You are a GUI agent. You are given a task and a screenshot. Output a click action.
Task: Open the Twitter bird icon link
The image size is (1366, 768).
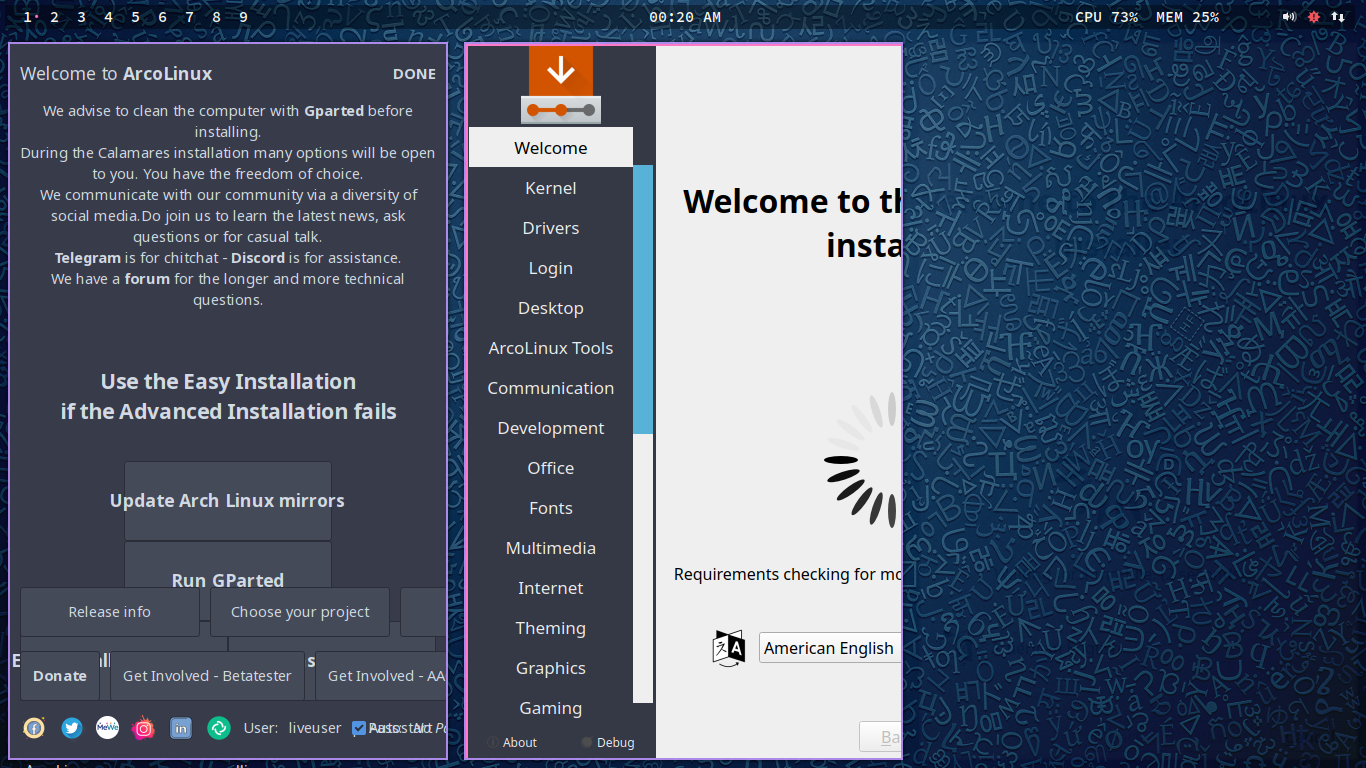point(71,728)
